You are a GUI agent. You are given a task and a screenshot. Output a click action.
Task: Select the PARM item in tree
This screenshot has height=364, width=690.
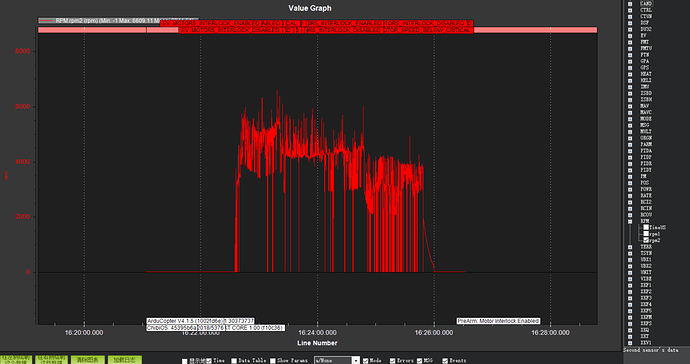click(646, 144)
